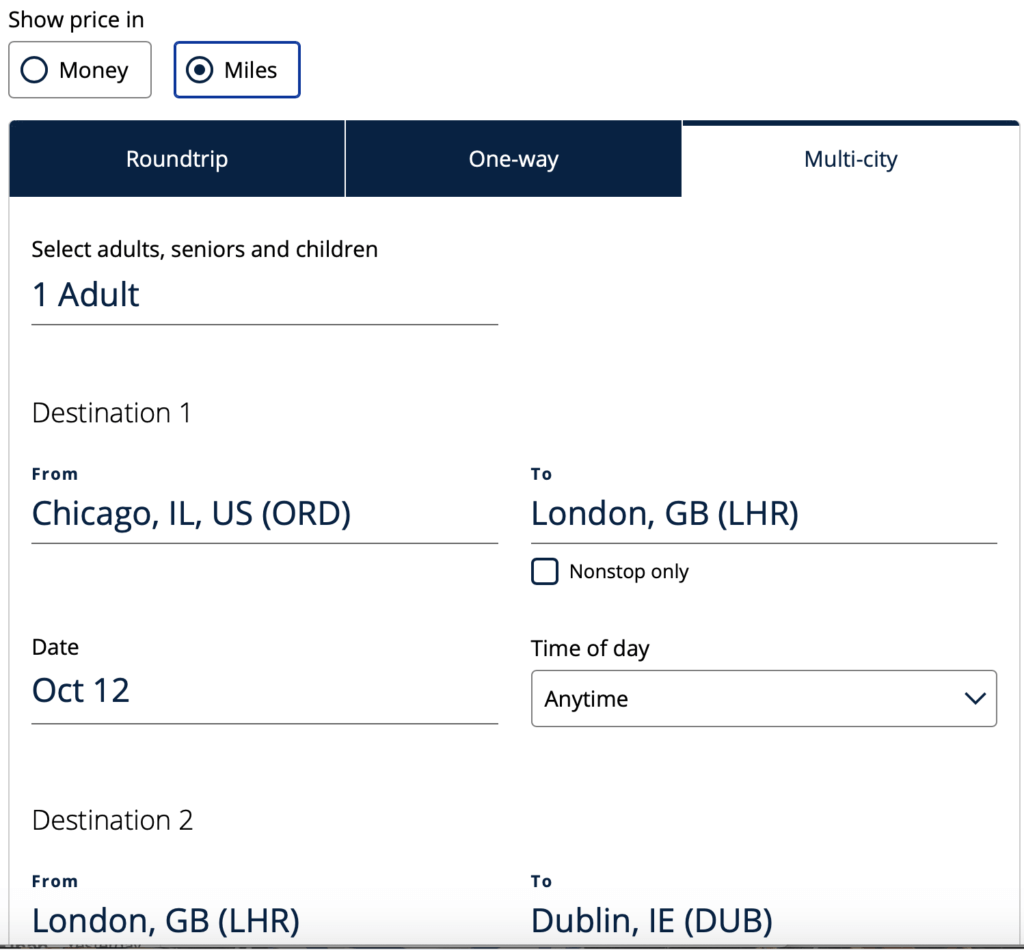Expand the Time of day dropdown
This screenshot has width=1024, height=950.
point(763,698)
